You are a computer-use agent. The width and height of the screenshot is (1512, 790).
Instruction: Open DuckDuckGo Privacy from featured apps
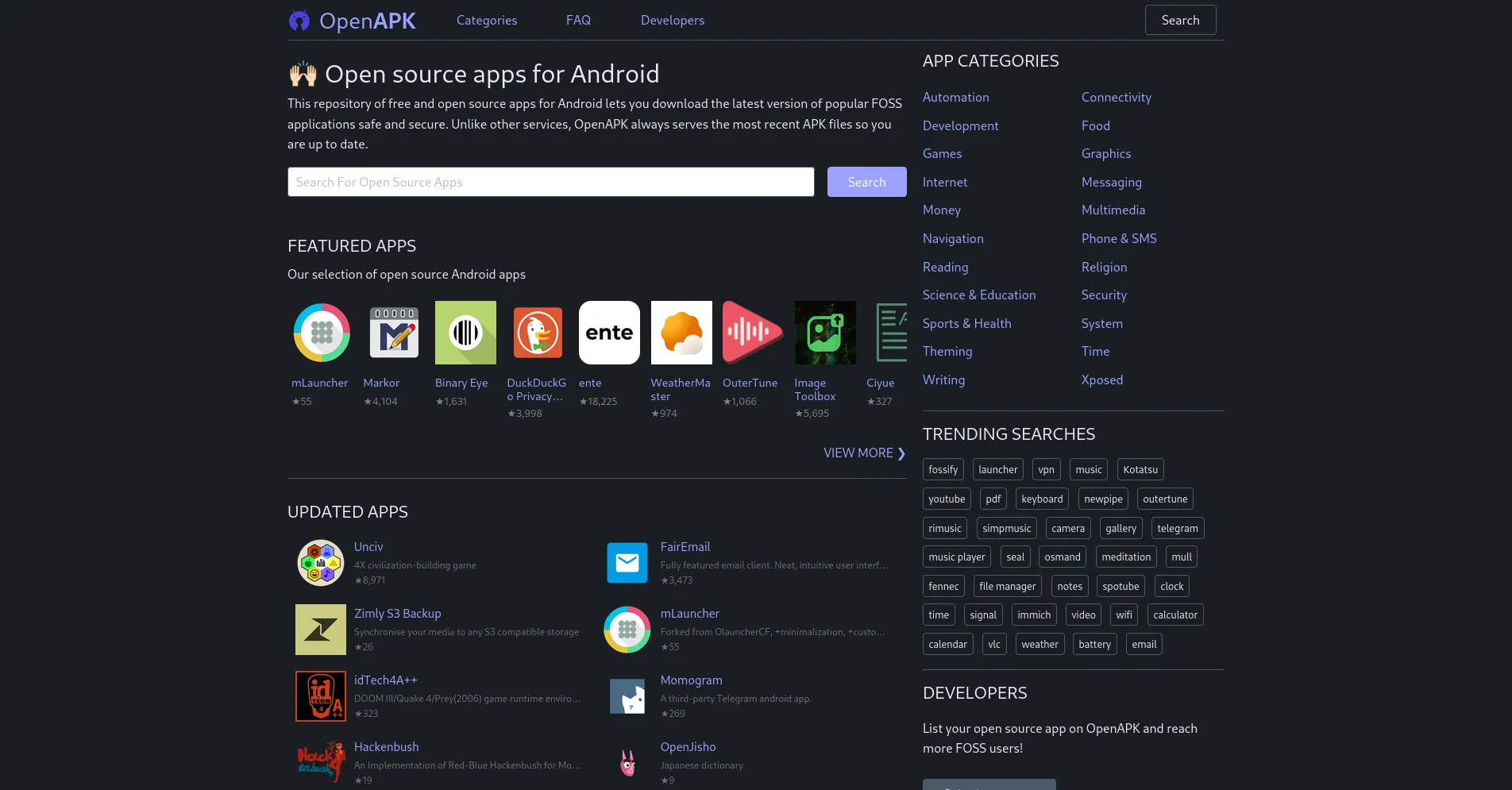tap(537, 333)
